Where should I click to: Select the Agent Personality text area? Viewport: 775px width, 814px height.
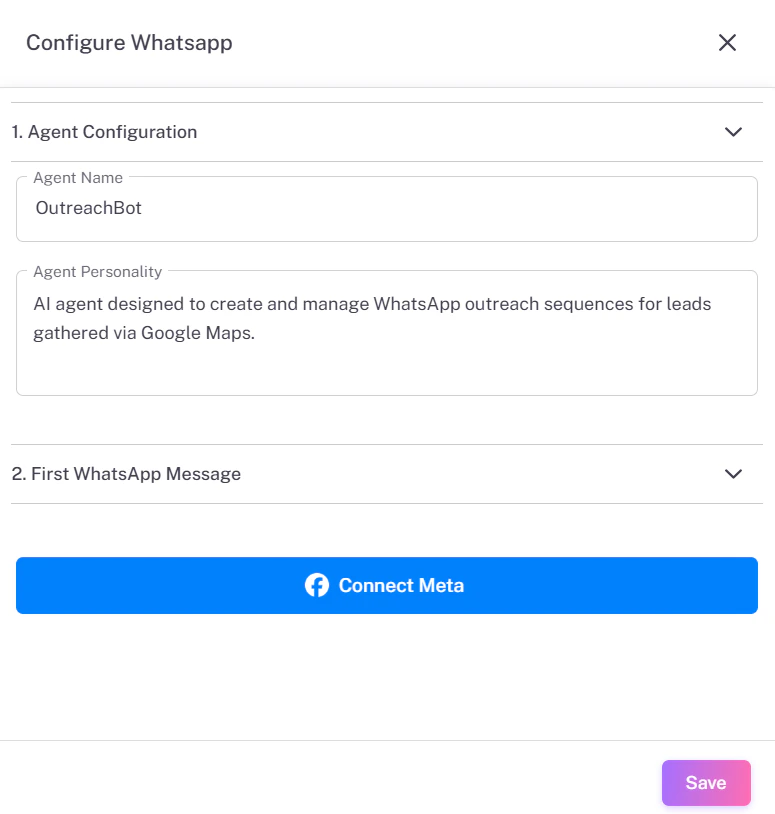point(387,330)
